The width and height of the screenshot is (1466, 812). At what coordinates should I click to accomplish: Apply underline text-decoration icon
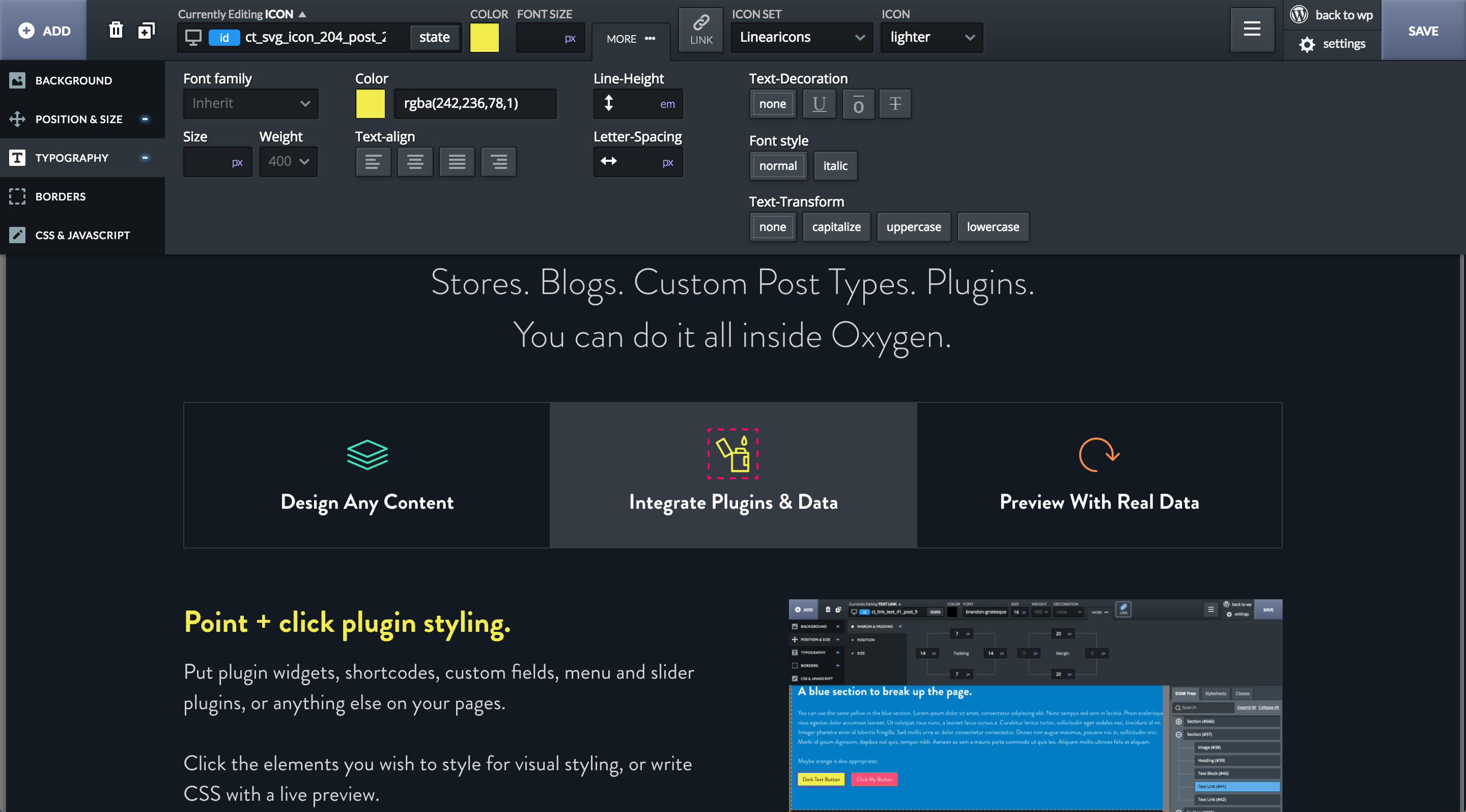pyautogui.click(x=819, y=103)
